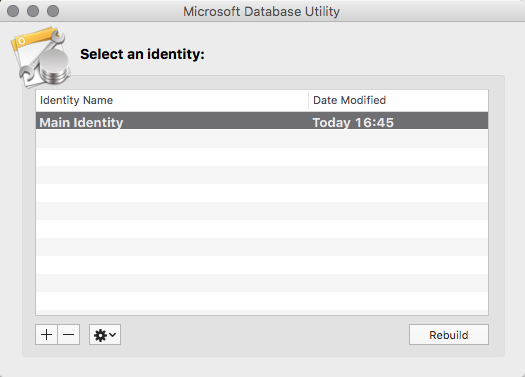Remove selected identity with the minus icon
The width and height of the screenshot is (525, 377).
[69, 334]
